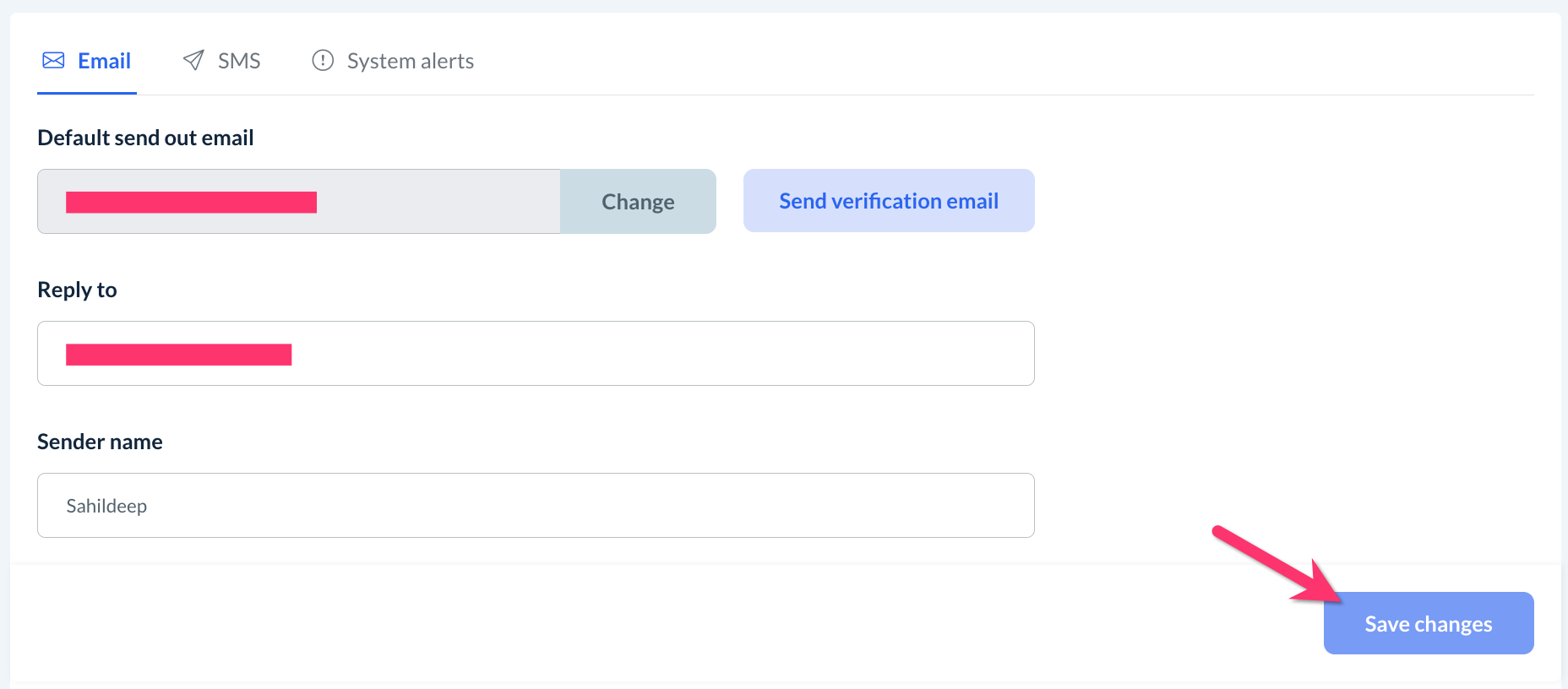Viewport: 1568px width, 689px height.
Task: Click the System alerts exclamation icon
Action: 323,60
